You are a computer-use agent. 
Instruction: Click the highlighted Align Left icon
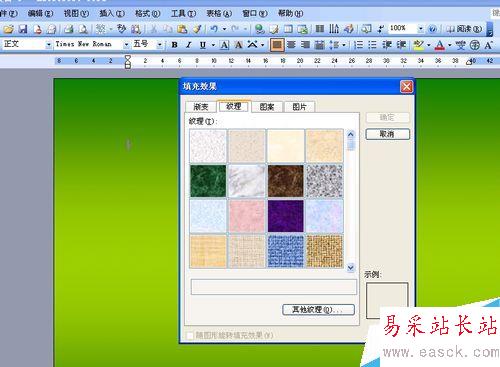(x=277, y=45)
